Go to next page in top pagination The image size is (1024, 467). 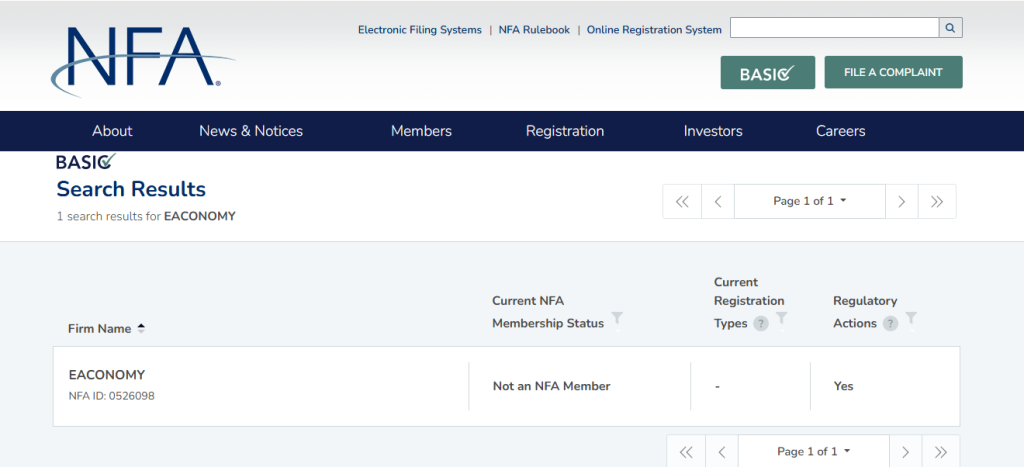click(x=901, y=201)
